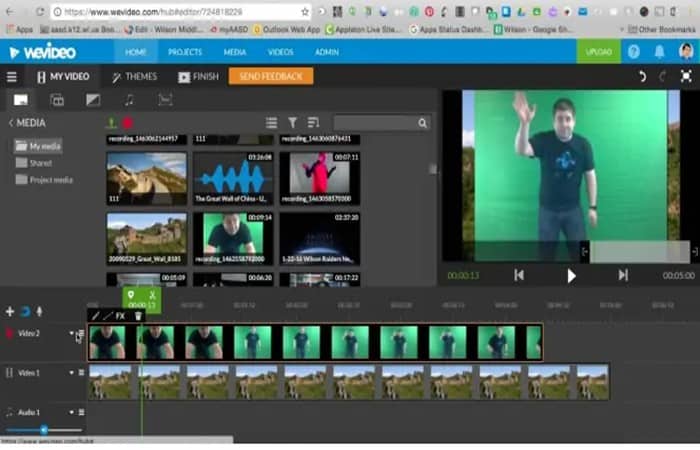
Task: Open the clip editor pencil icon
Action: point(95,316)
